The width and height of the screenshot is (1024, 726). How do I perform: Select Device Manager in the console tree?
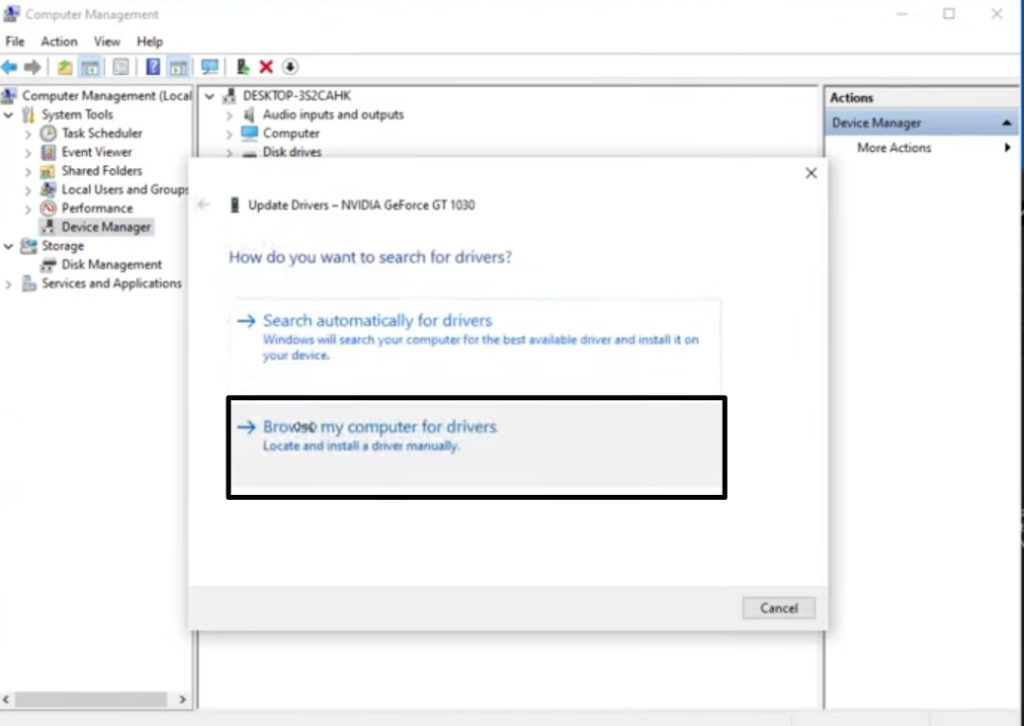106,227
